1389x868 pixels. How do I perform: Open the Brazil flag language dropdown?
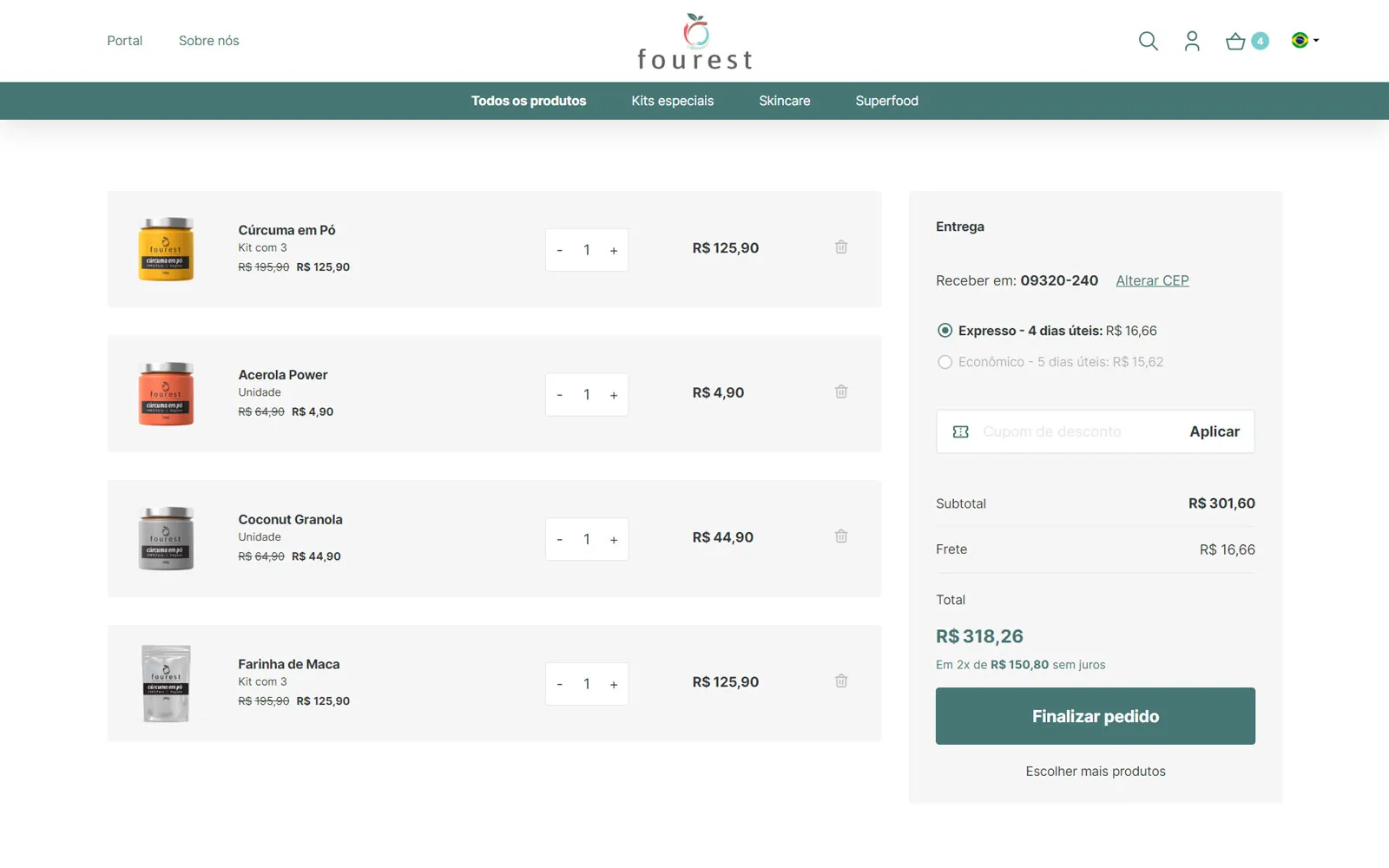(x=1305, y=40)
